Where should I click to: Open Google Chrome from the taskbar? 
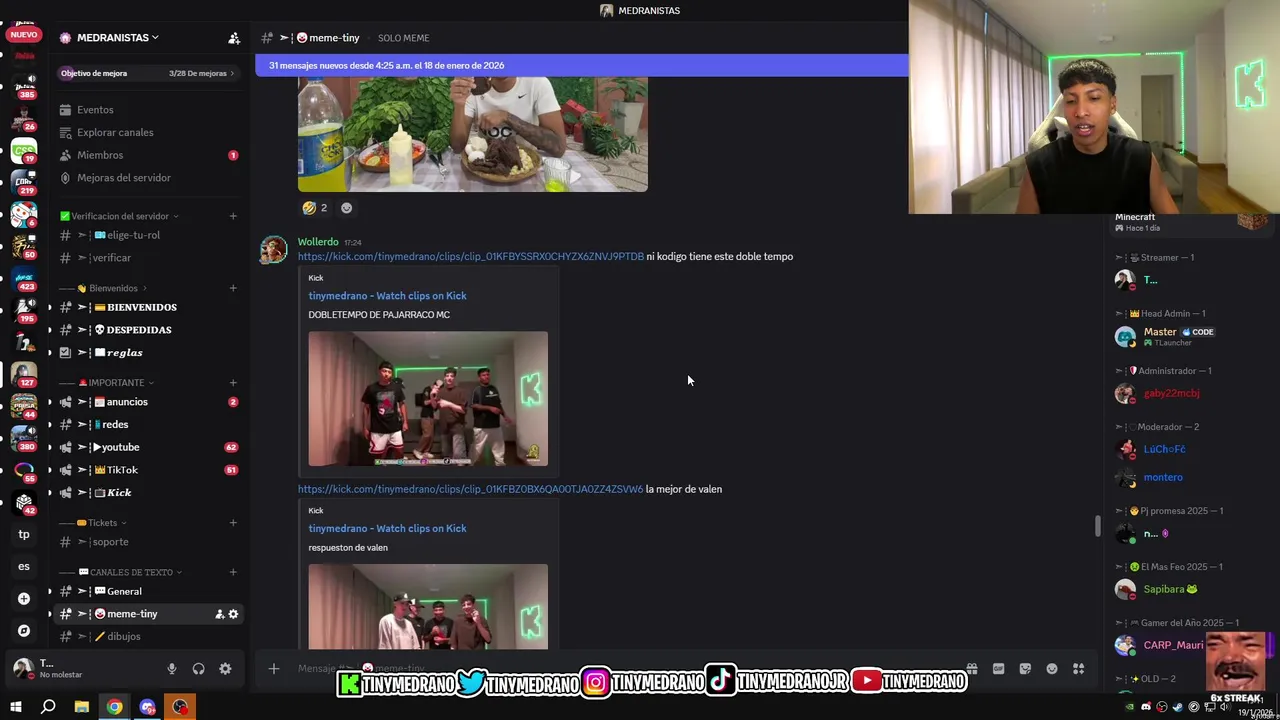[x=115, y=708]
